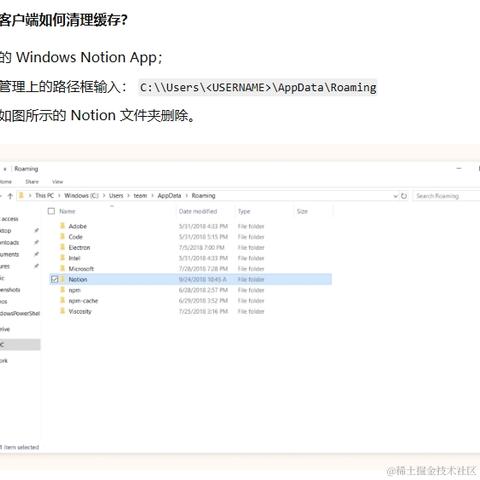The height and width of the screenshot is (480, 480).
Task: Go to This PC in the breadcrumb
Action: 44,196
